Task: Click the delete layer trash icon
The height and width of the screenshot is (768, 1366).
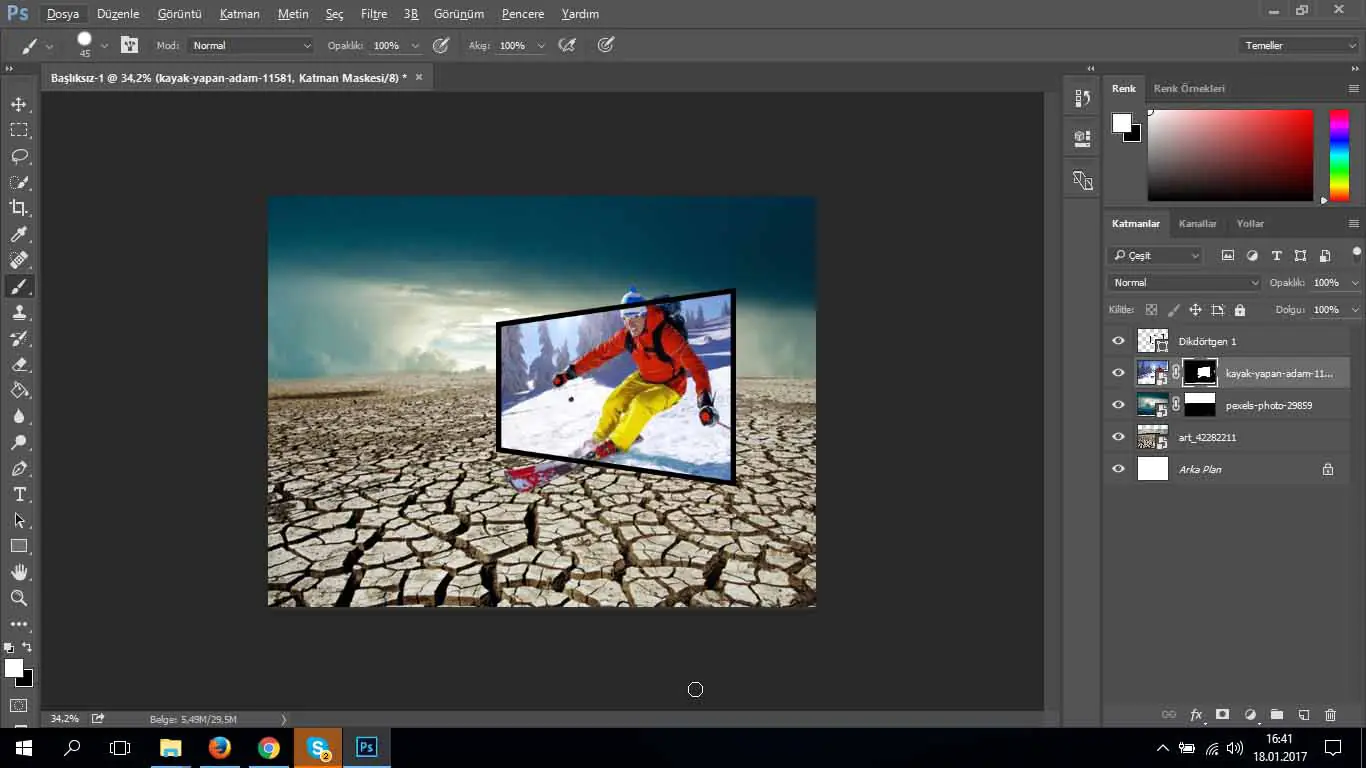Action: (x=1330, y=715)
